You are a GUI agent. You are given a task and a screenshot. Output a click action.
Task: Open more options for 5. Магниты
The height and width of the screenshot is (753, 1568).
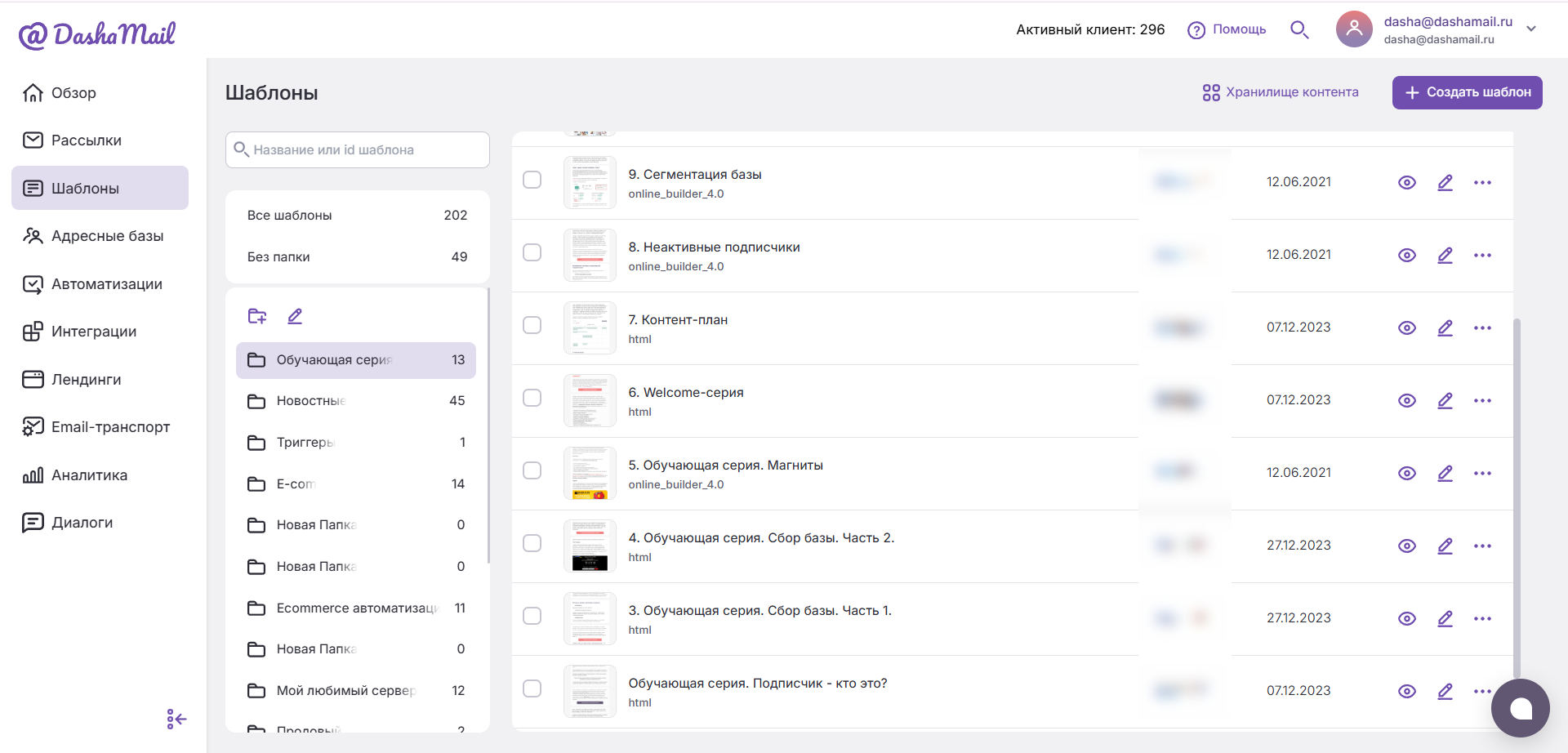tap(1482, 474)
